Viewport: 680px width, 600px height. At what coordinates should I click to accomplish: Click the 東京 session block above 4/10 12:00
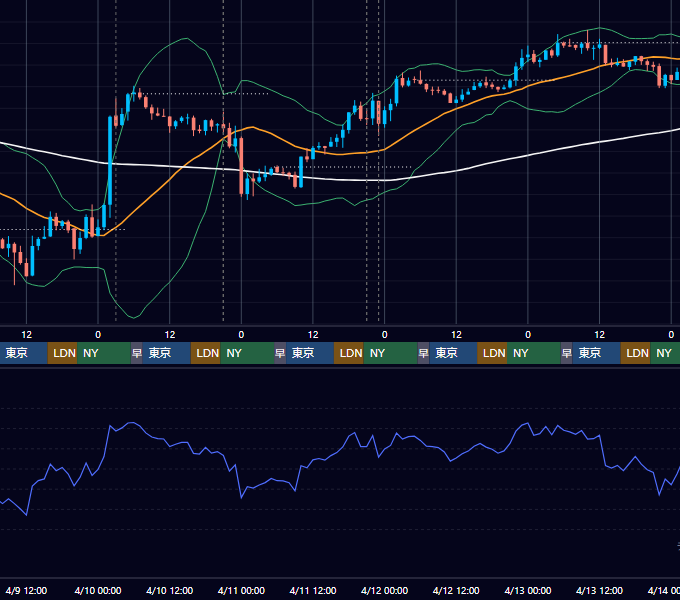(167, 353)
